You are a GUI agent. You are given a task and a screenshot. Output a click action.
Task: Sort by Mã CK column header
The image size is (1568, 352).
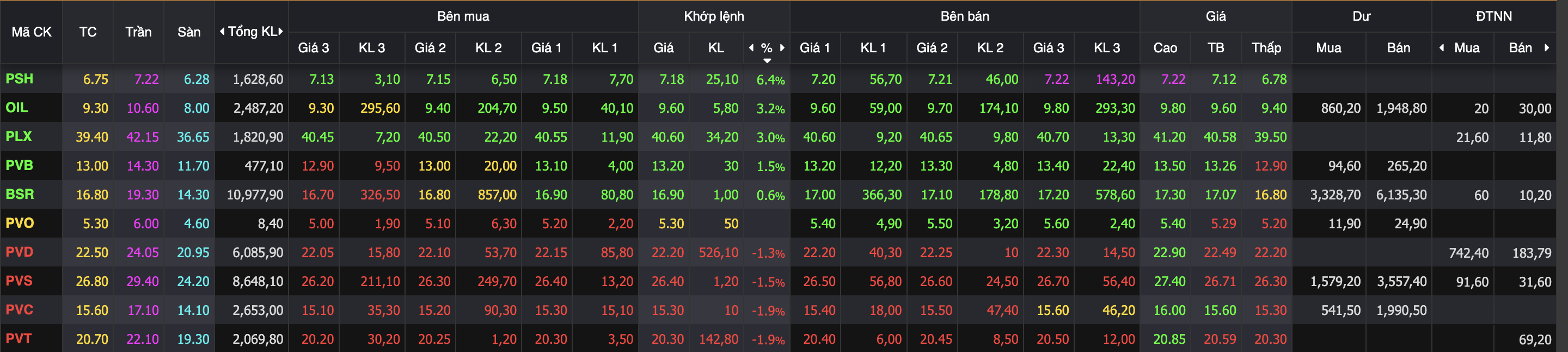[32, 32]
